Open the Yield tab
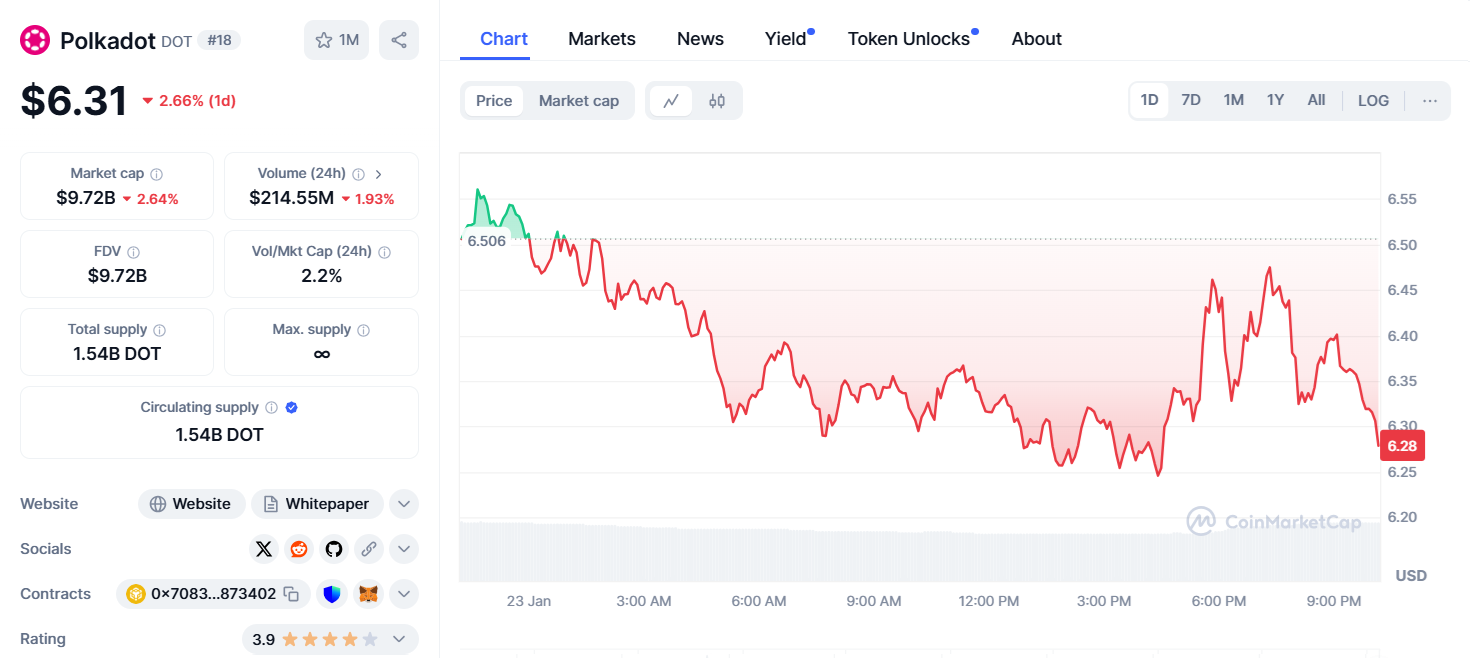 tap(788, 39)
